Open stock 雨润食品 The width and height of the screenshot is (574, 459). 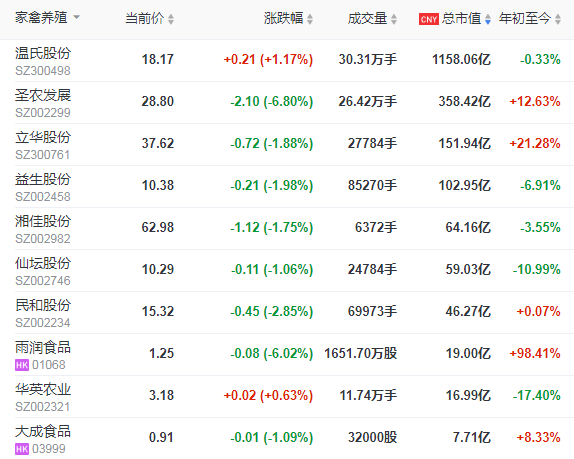click(x=43, y=347)
